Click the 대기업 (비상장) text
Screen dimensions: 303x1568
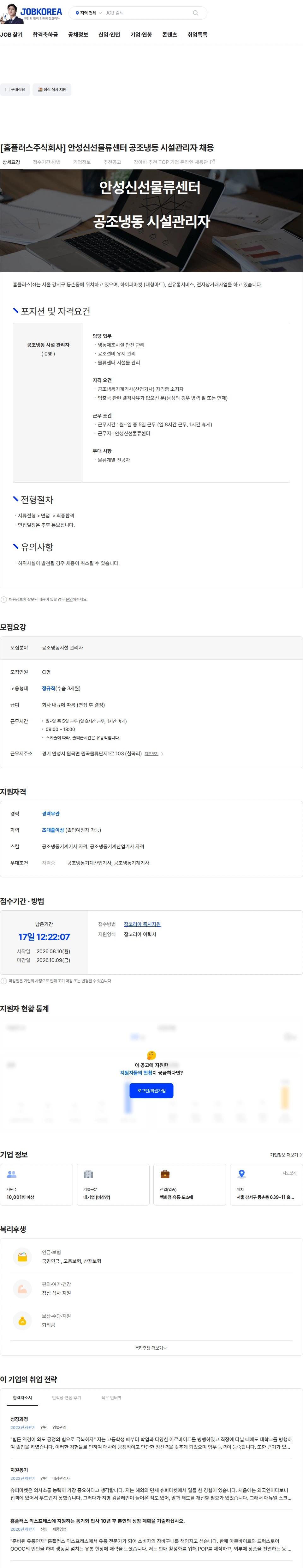click(97, 1197)
